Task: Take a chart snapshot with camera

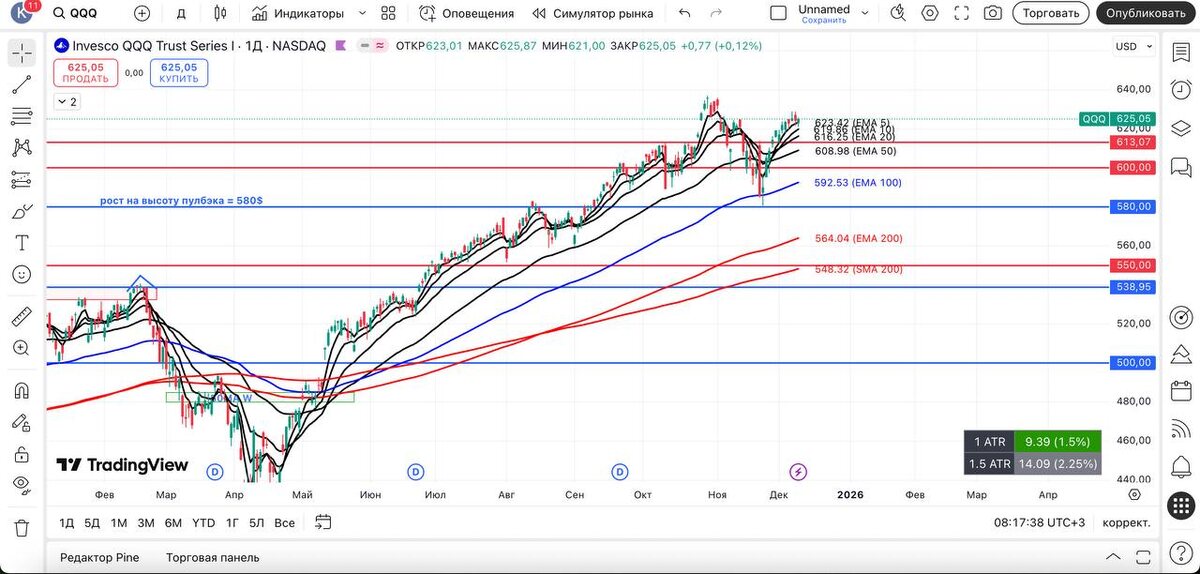Action: pos(992,13)
